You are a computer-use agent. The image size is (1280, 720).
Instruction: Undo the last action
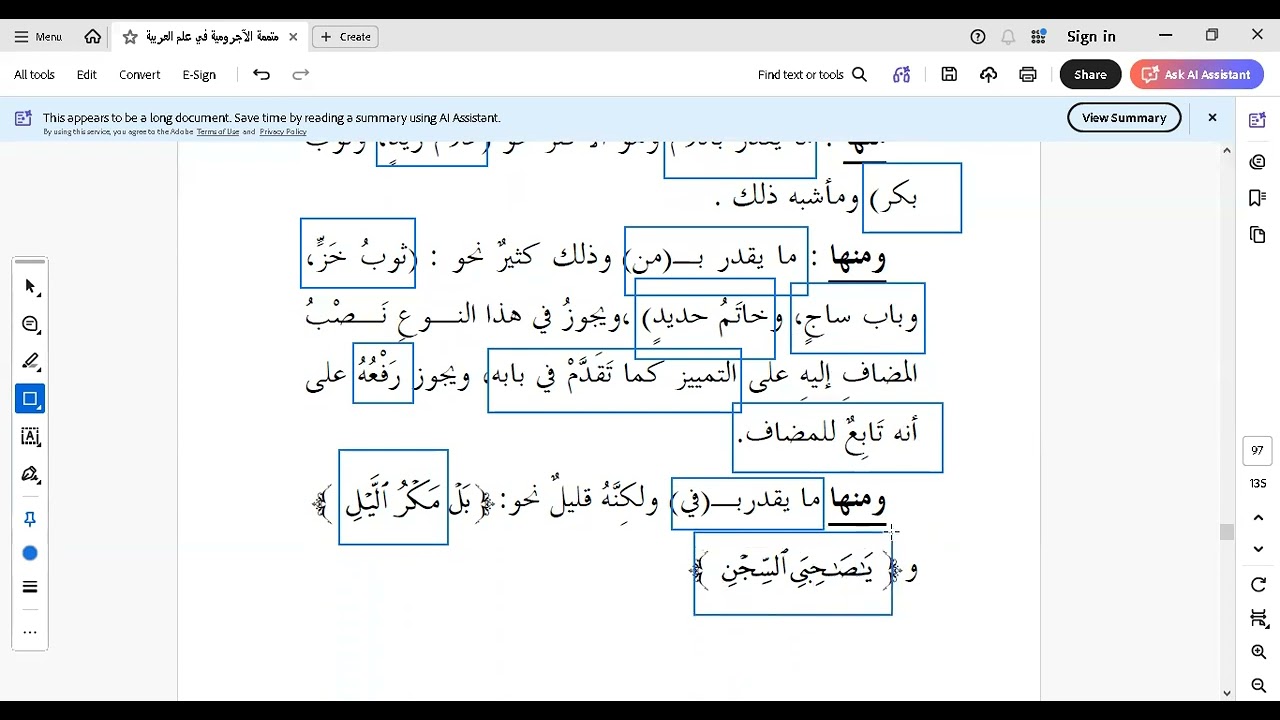[x=262, y=75]
